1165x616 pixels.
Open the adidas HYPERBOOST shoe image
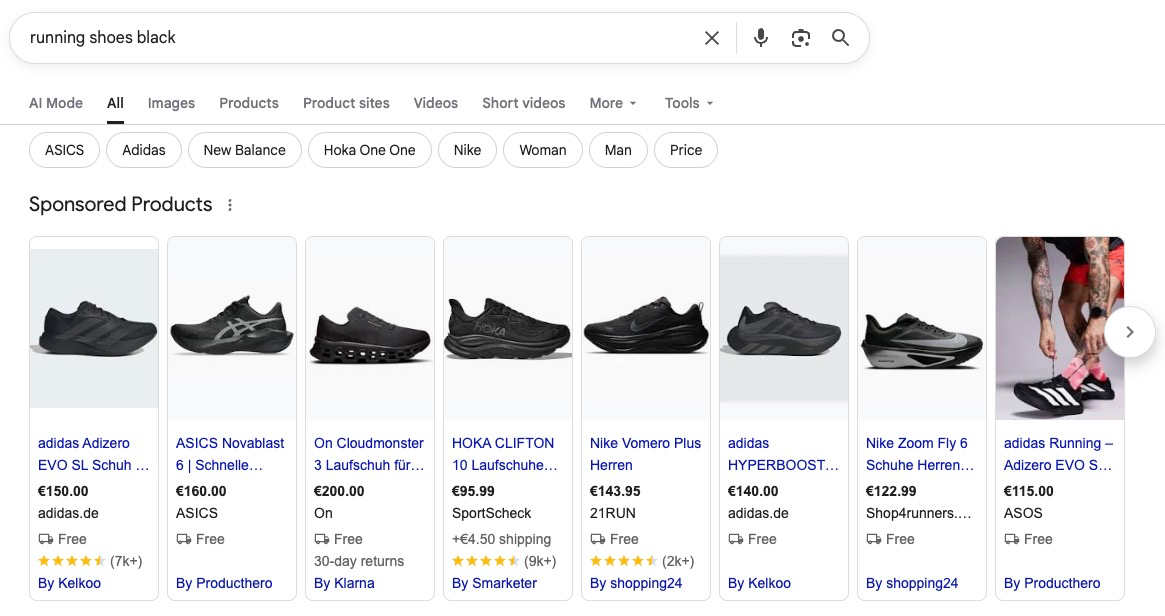point(784,328)
